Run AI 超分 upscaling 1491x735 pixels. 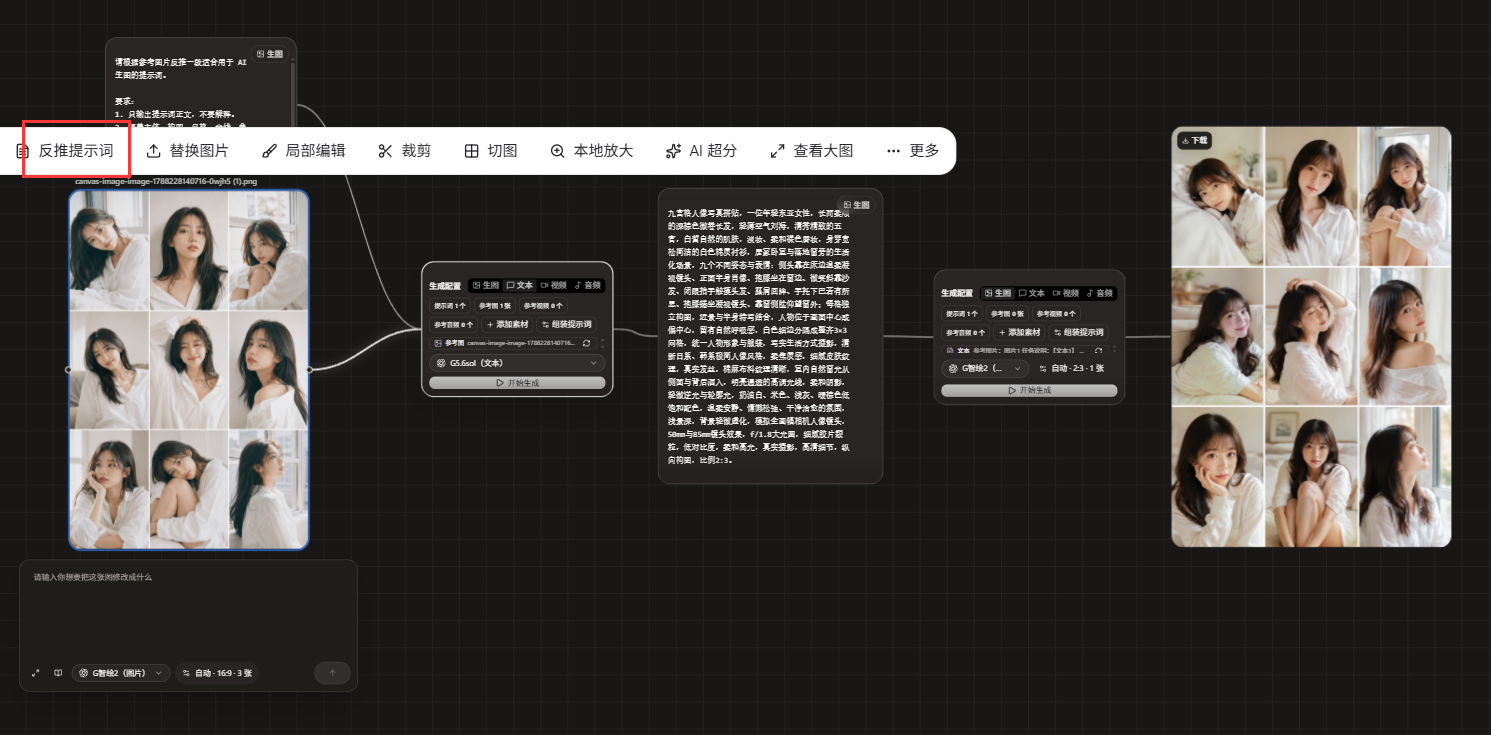coord(701,151)
